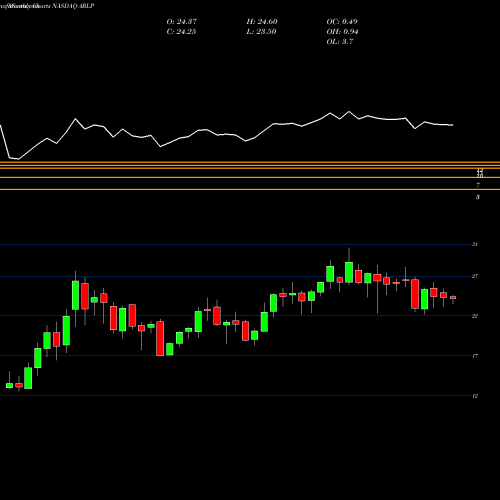Click the 22 price axis label
This screenshot has height=500, width=500.
[x=475, y=316]
